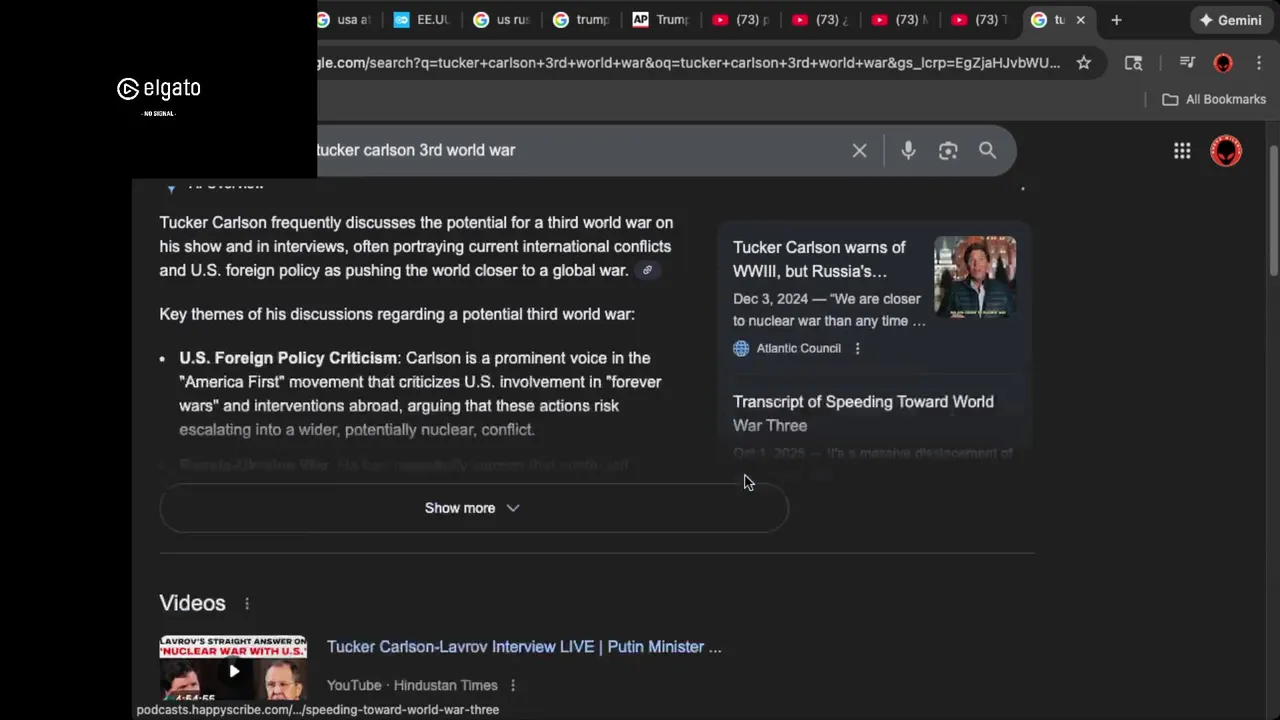Click the Elgato logo in overlay
The height and width of the screenshot is (720, 1280).
pos(159,89)
